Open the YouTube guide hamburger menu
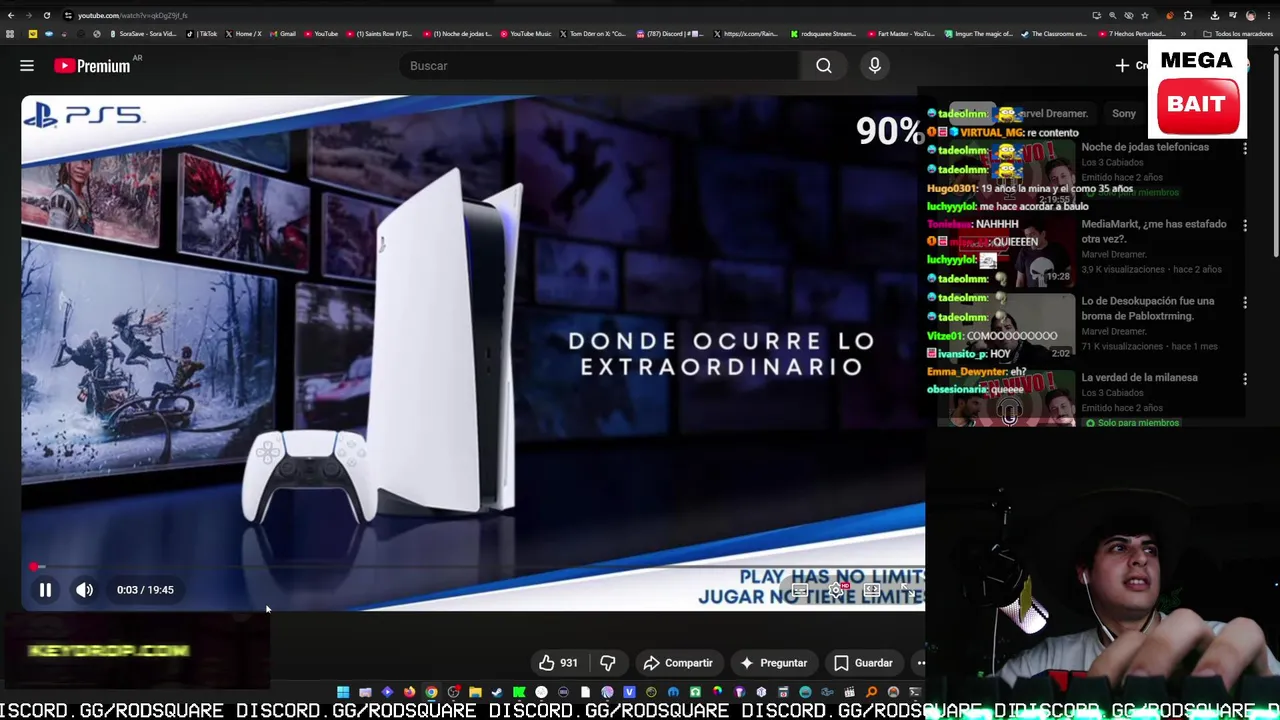1280x720 pixels. pyautogui.click(x=27, y=66)
